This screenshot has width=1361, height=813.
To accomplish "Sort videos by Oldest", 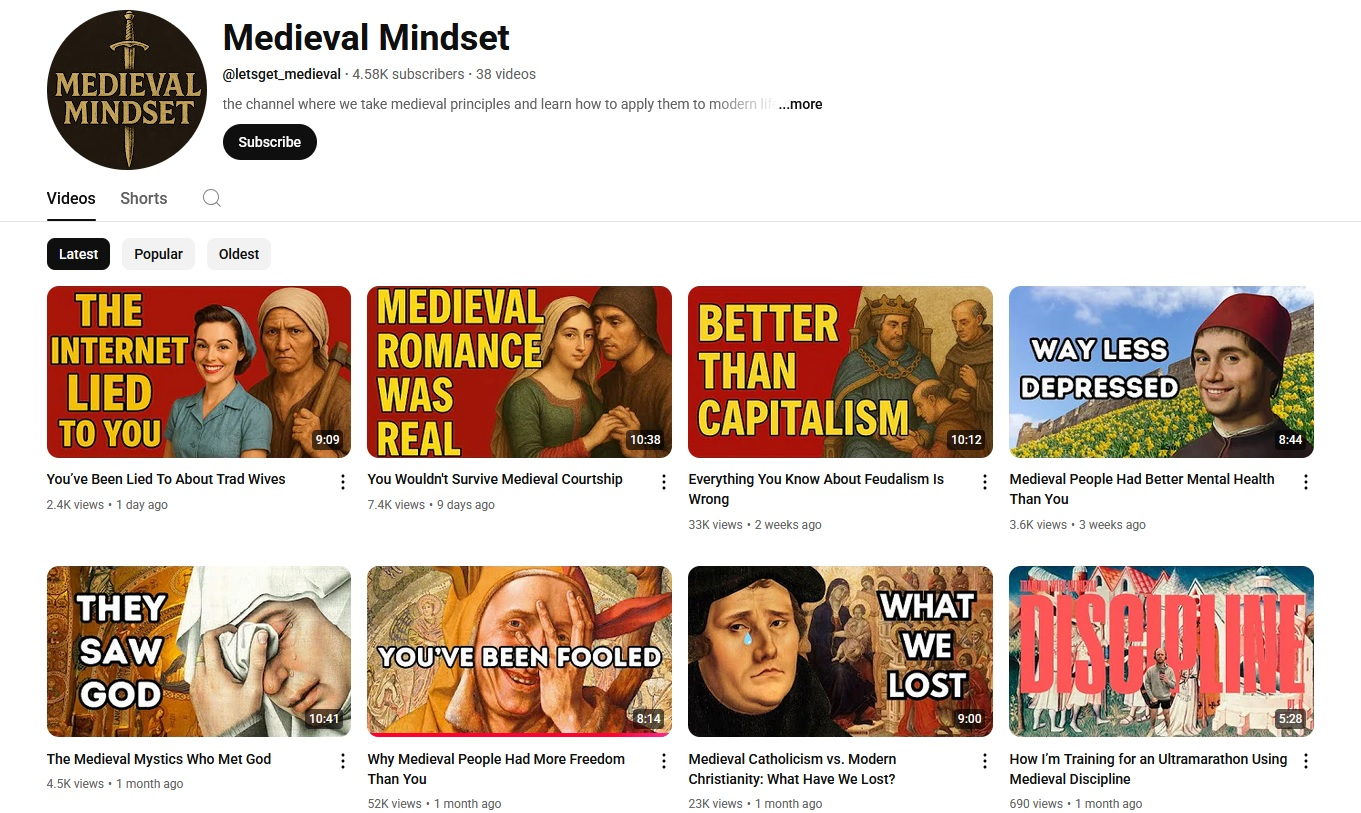I will [x=239, y=254].
